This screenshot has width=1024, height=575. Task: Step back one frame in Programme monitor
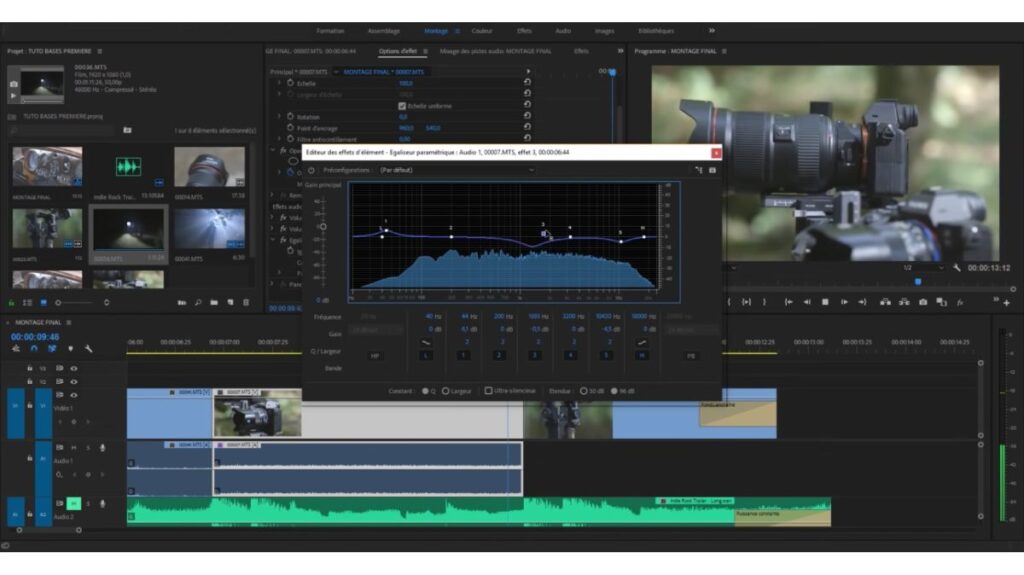807,302
